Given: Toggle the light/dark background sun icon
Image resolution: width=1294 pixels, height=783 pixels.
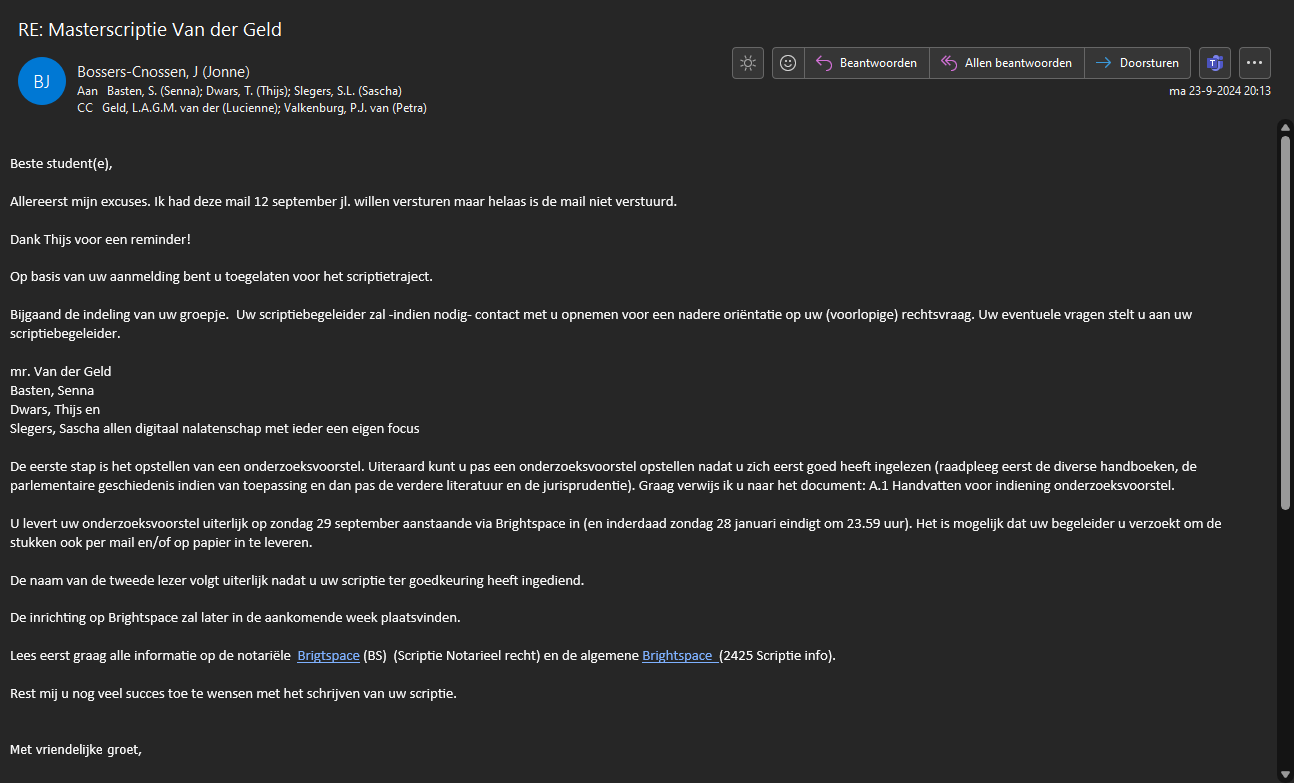Looking at the screenshot, I should click(x=747, y=63).
